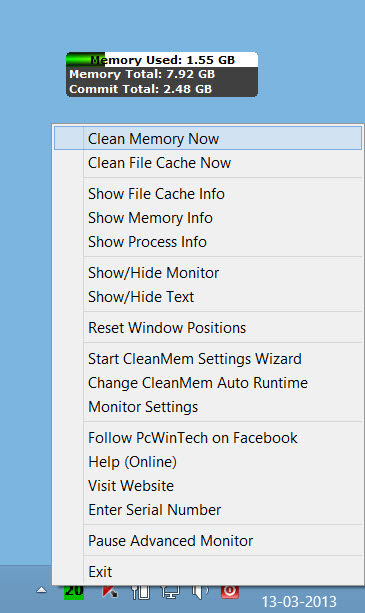The height and width of the screenshot is (613, 365).
Task: Open the power/battery tray icon
Action: 140,592
